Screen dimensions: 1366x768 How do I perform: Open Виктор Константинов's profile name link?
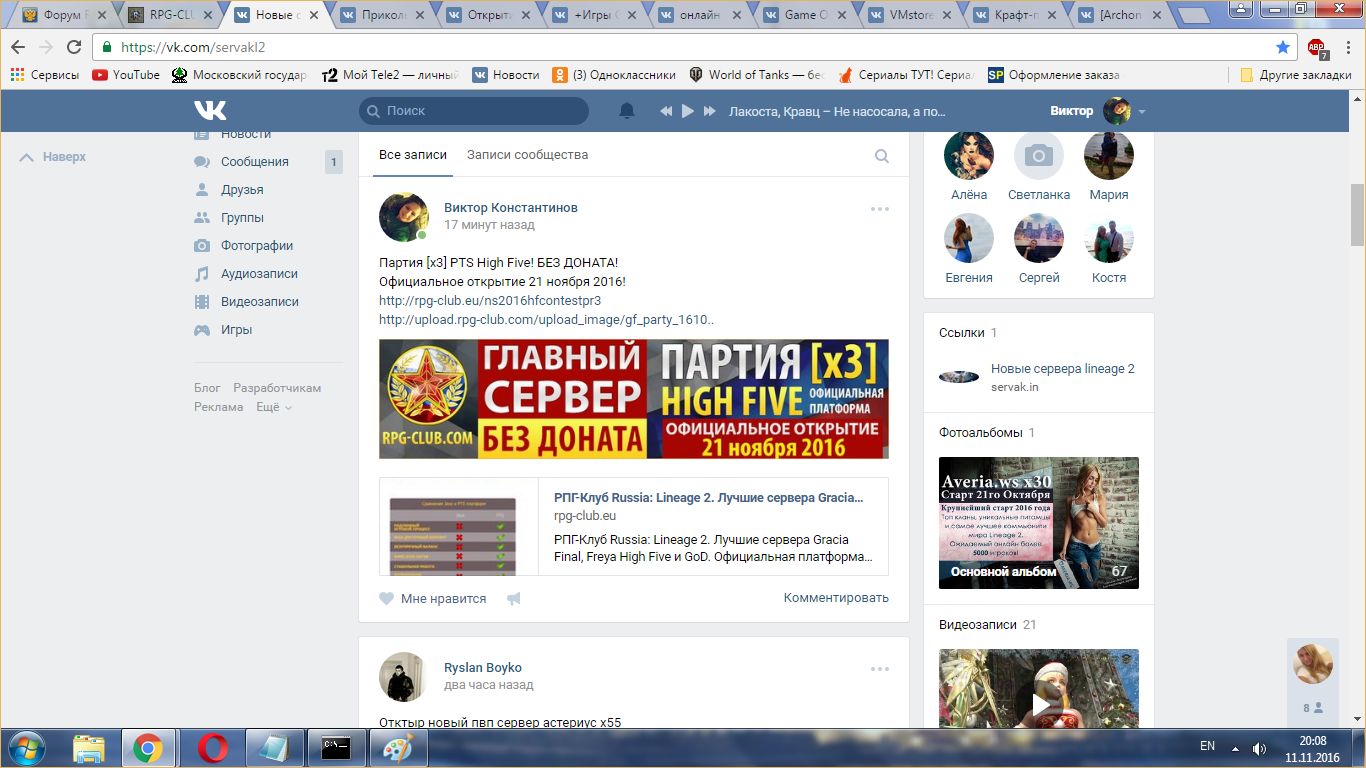(x=511, y=208)
